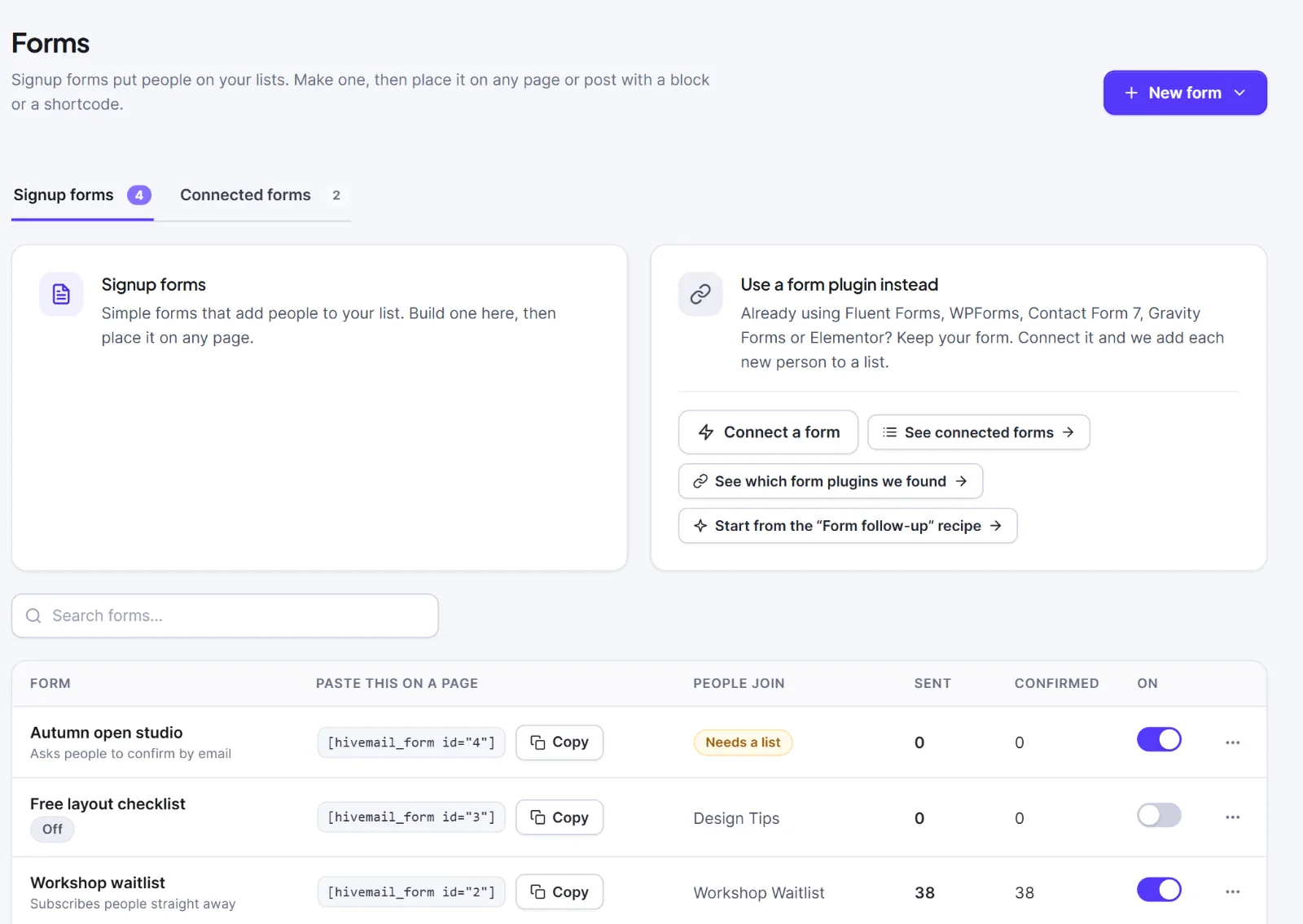Click See which form plugins we found
The height and width of the screenshot is (924, 1303).
[x=831, y=481]
